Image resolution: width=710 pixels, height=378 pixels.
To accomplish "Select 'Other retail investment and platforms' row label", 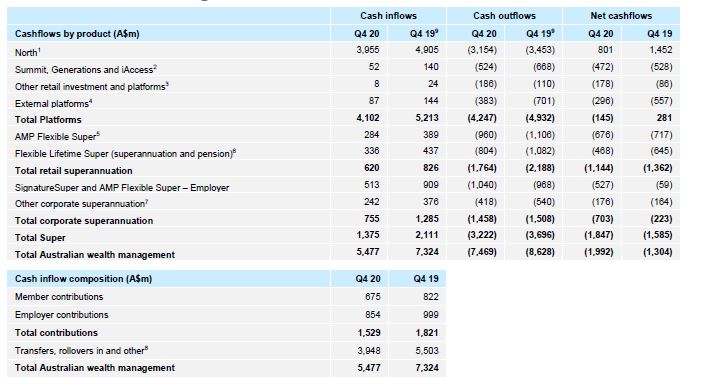I will coord(91,86).
